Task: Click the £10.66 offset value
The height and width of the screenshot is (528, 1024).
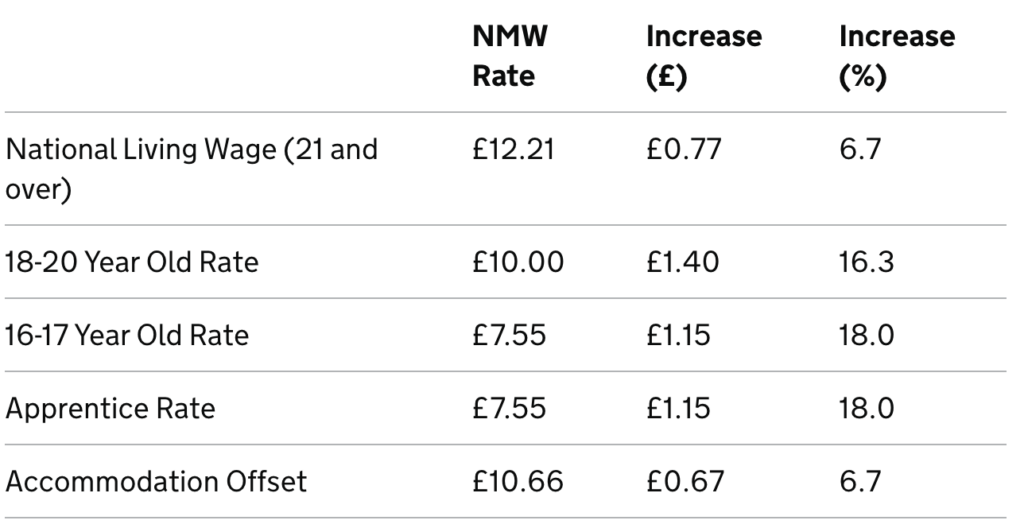Action: (x=517, y=481)
